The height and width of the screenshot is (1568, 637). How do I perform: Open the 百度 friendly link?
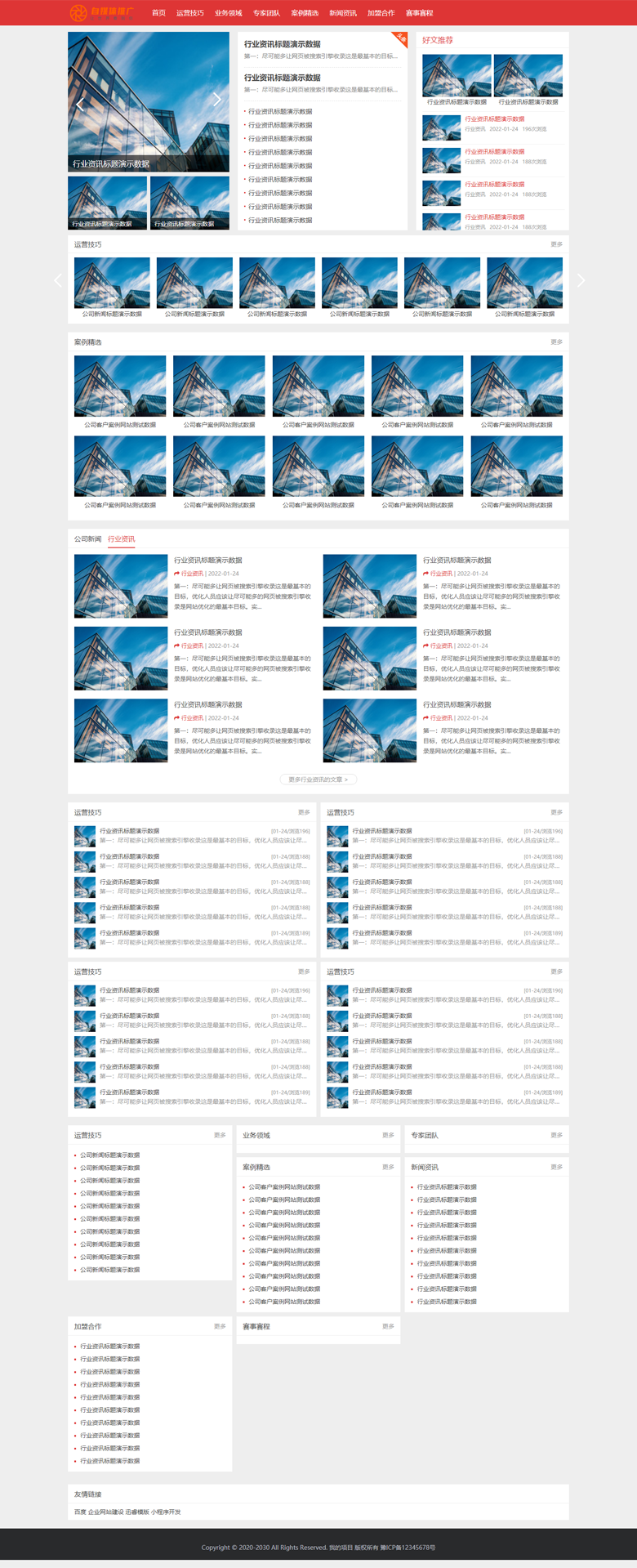pos(79,1512)
